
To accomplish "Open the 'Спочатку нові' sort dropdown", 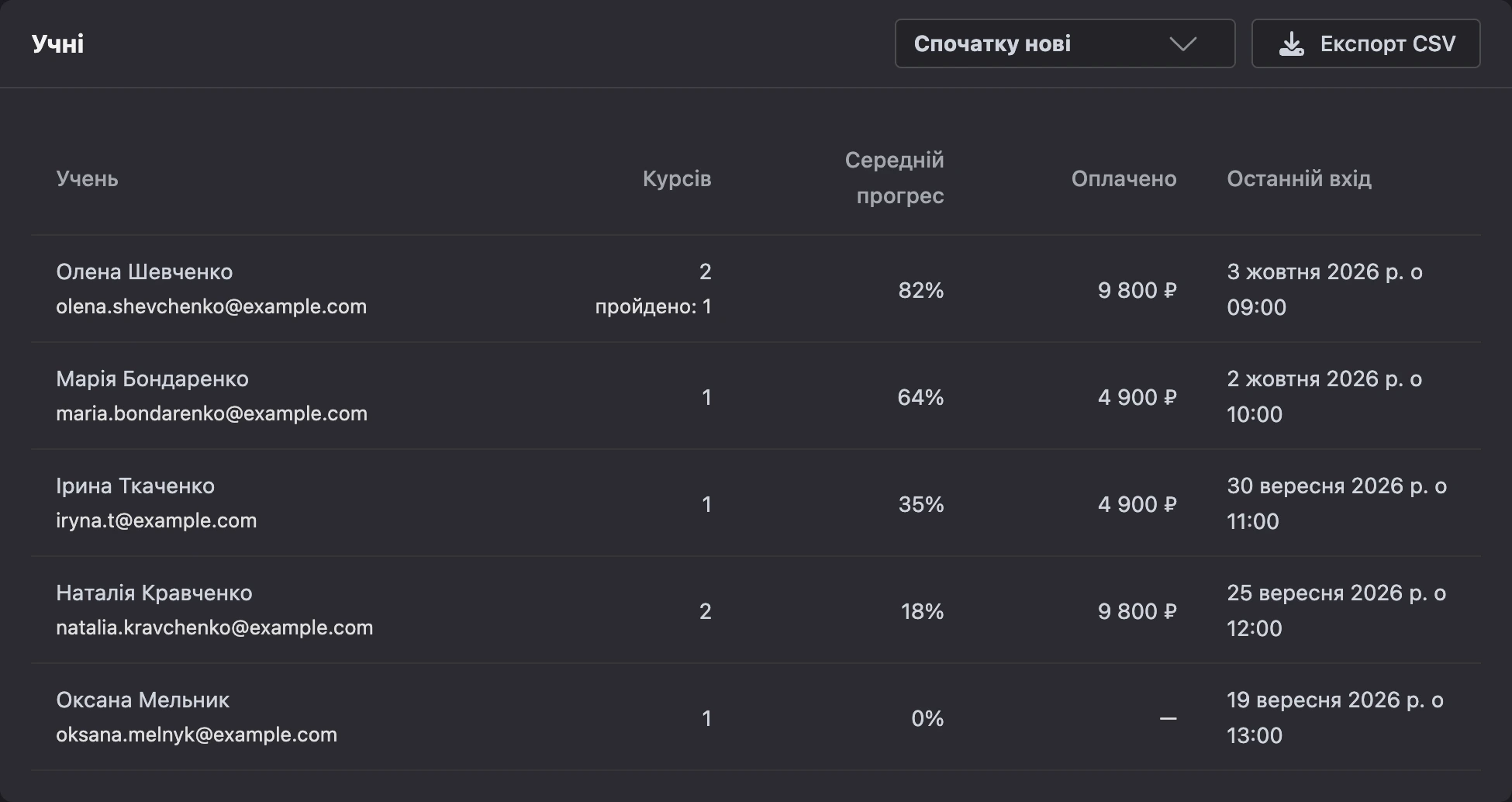I will click(x=1065, y=43).
